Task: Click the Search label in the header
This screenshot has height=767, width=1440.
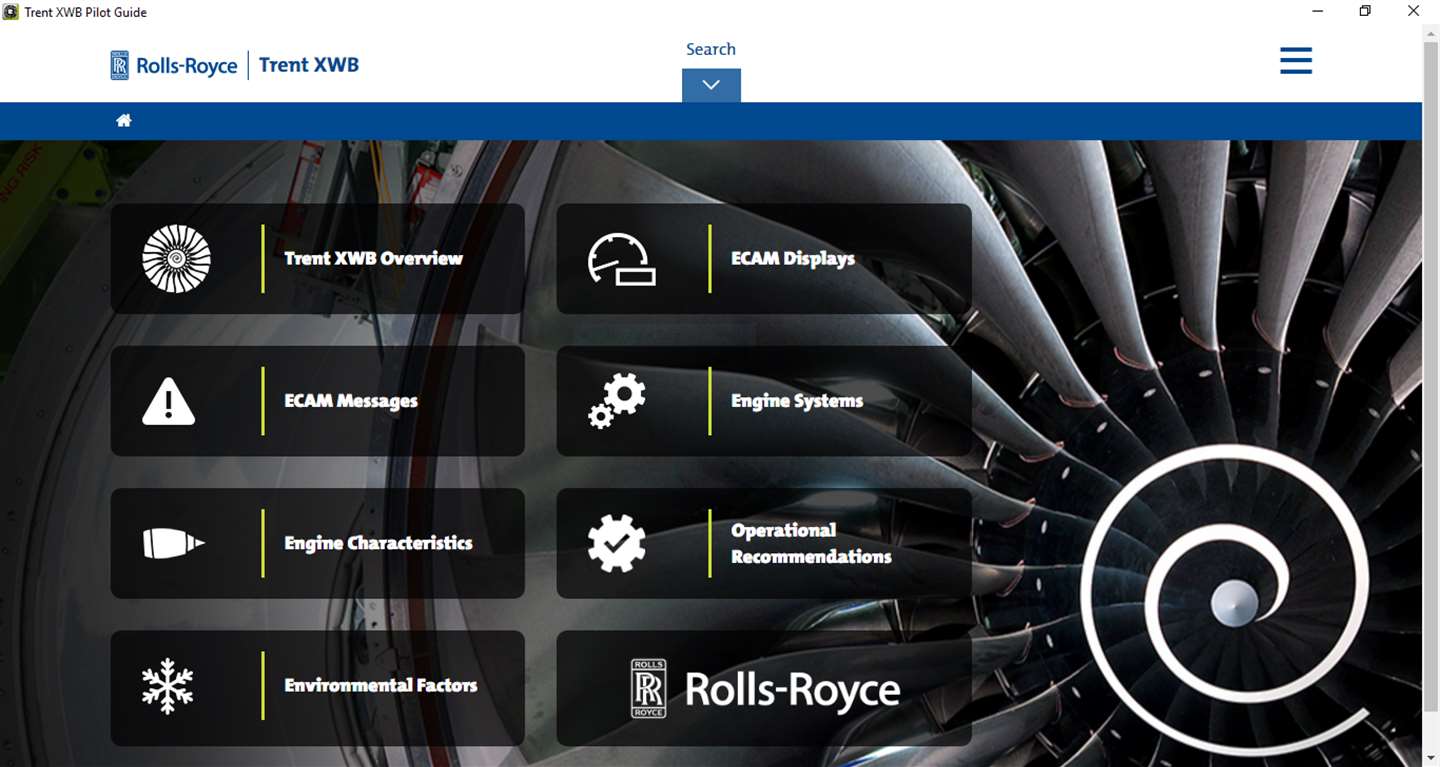Action: tap(711, 49)
